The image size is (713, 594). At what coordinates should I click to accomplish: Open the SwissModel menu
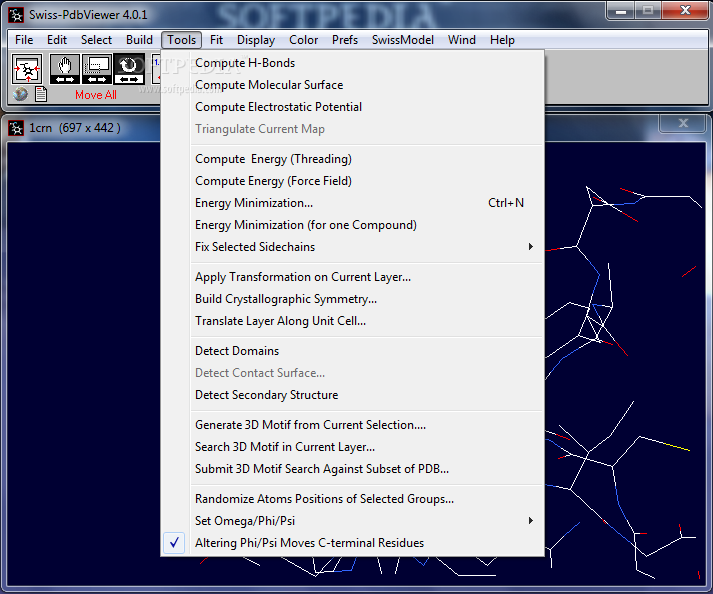(402, 40)
